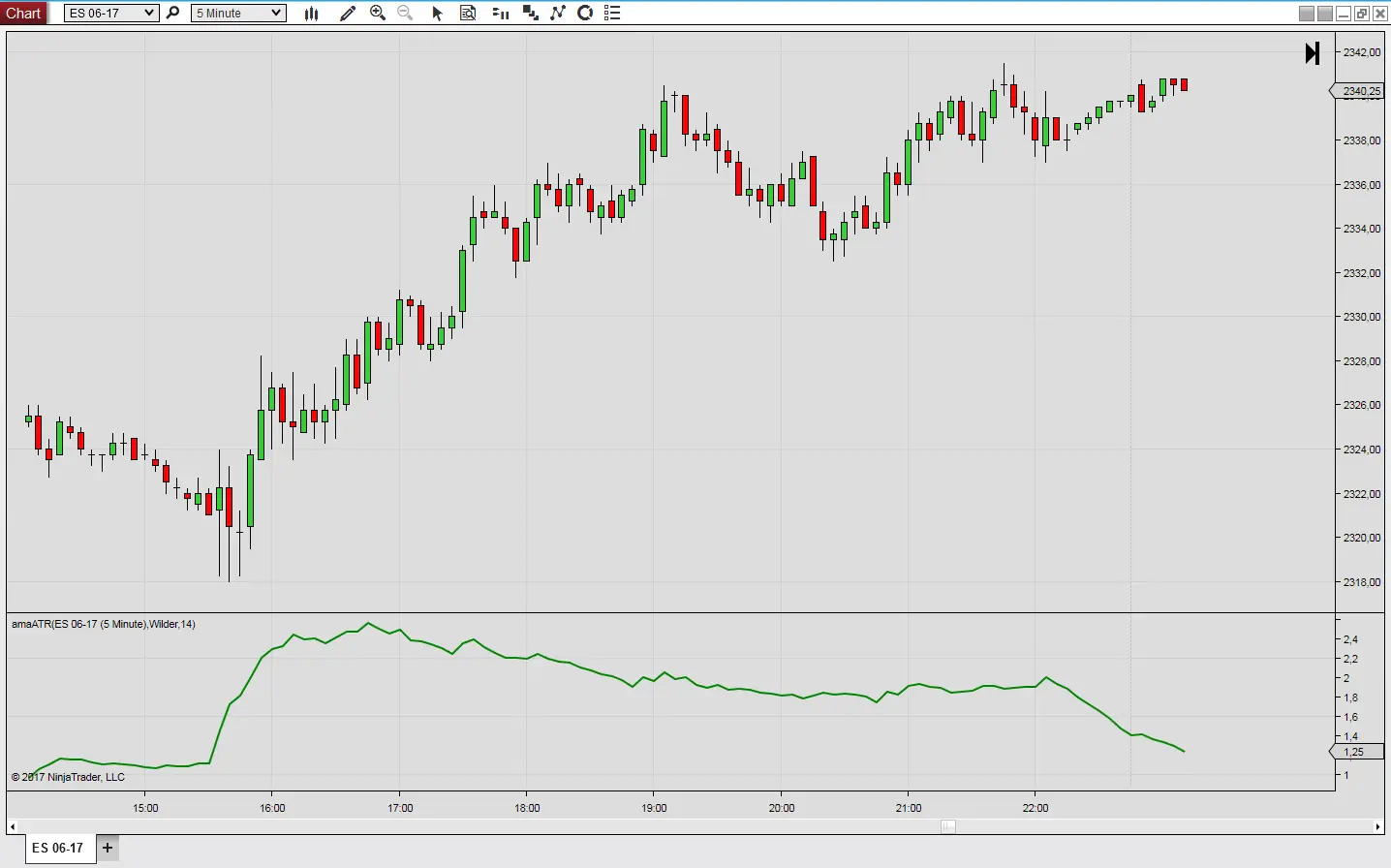Select the drawing tools pencil icon
Image resolution: width=1391 pixels, height=868 pixels.
[x=348, y=13]
